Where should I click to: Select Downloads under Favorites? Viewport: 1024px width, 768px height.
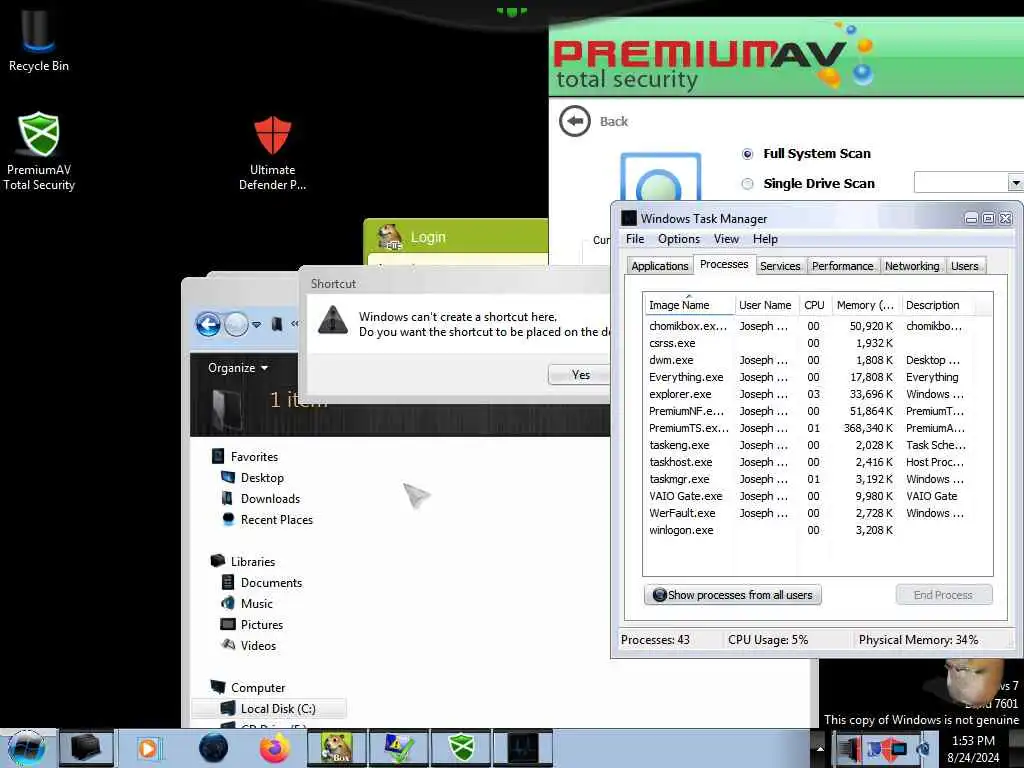coord(270,498)
